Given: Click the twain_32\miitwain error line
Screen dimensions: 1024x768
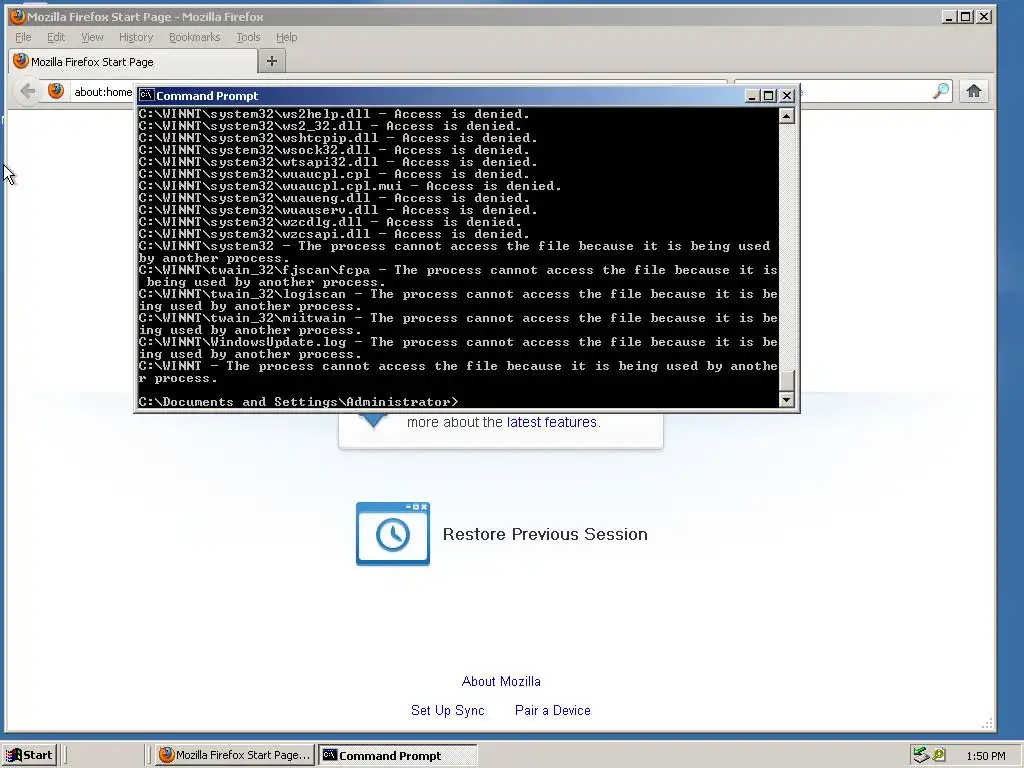Looking at the screenshot, I should coord(458,324).
